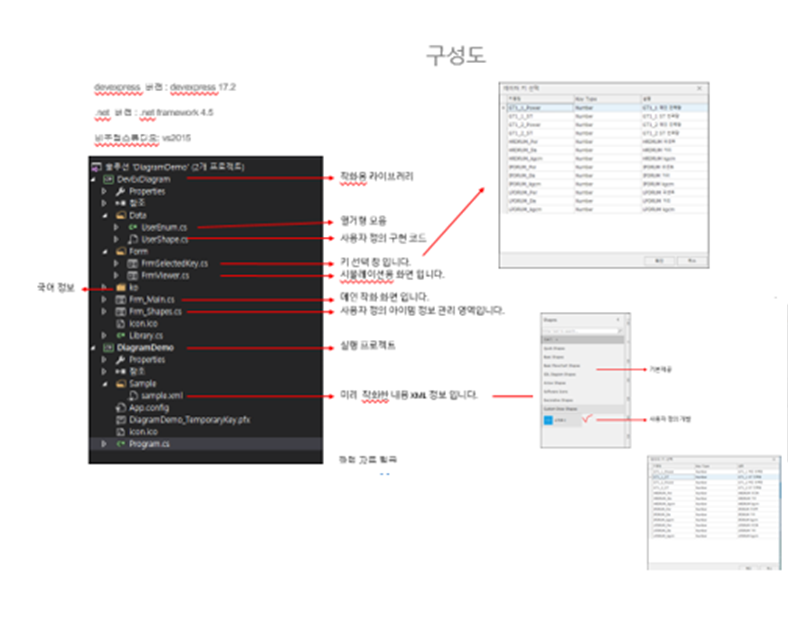Expand references node under DiagramDemo
This screenshot has width=788, height=628.
pyautogui.click(x=104, y=372)
